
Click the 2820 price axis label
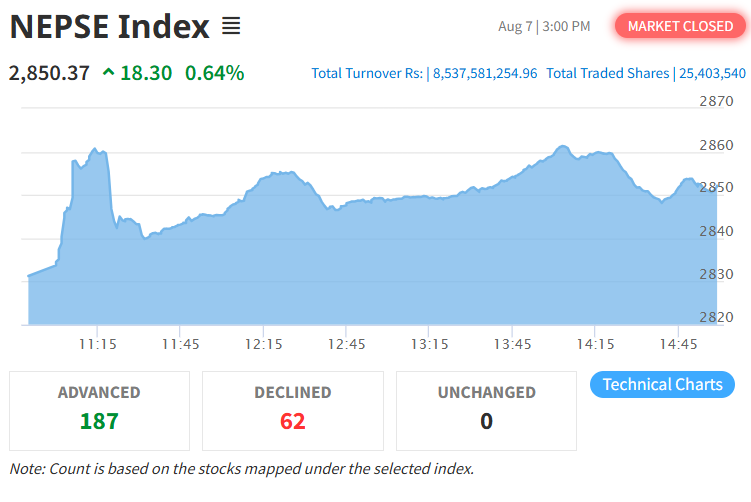pos(716,317)
